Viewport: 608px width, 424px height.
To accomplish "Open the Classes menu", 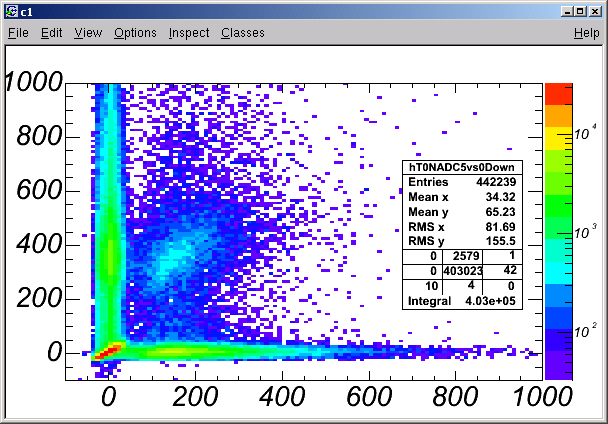I will [x=243, y=33].
